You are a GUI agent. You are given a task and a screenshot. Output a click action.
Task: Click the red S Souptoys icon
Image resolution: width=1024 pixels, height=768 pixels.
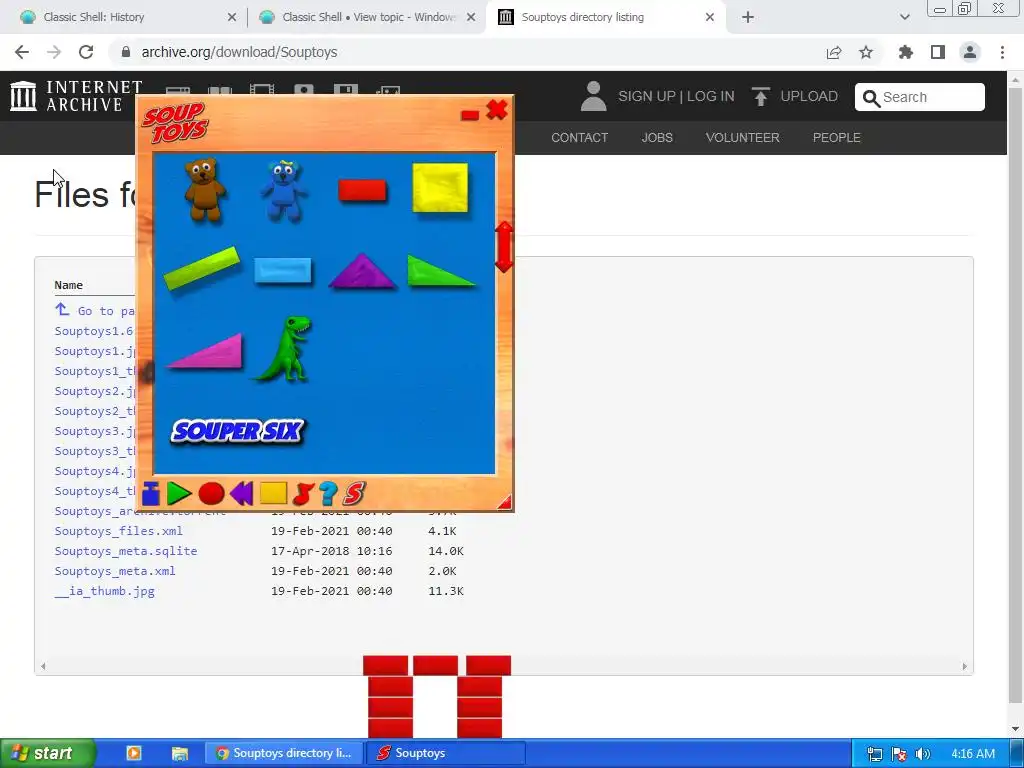point(354,494)
